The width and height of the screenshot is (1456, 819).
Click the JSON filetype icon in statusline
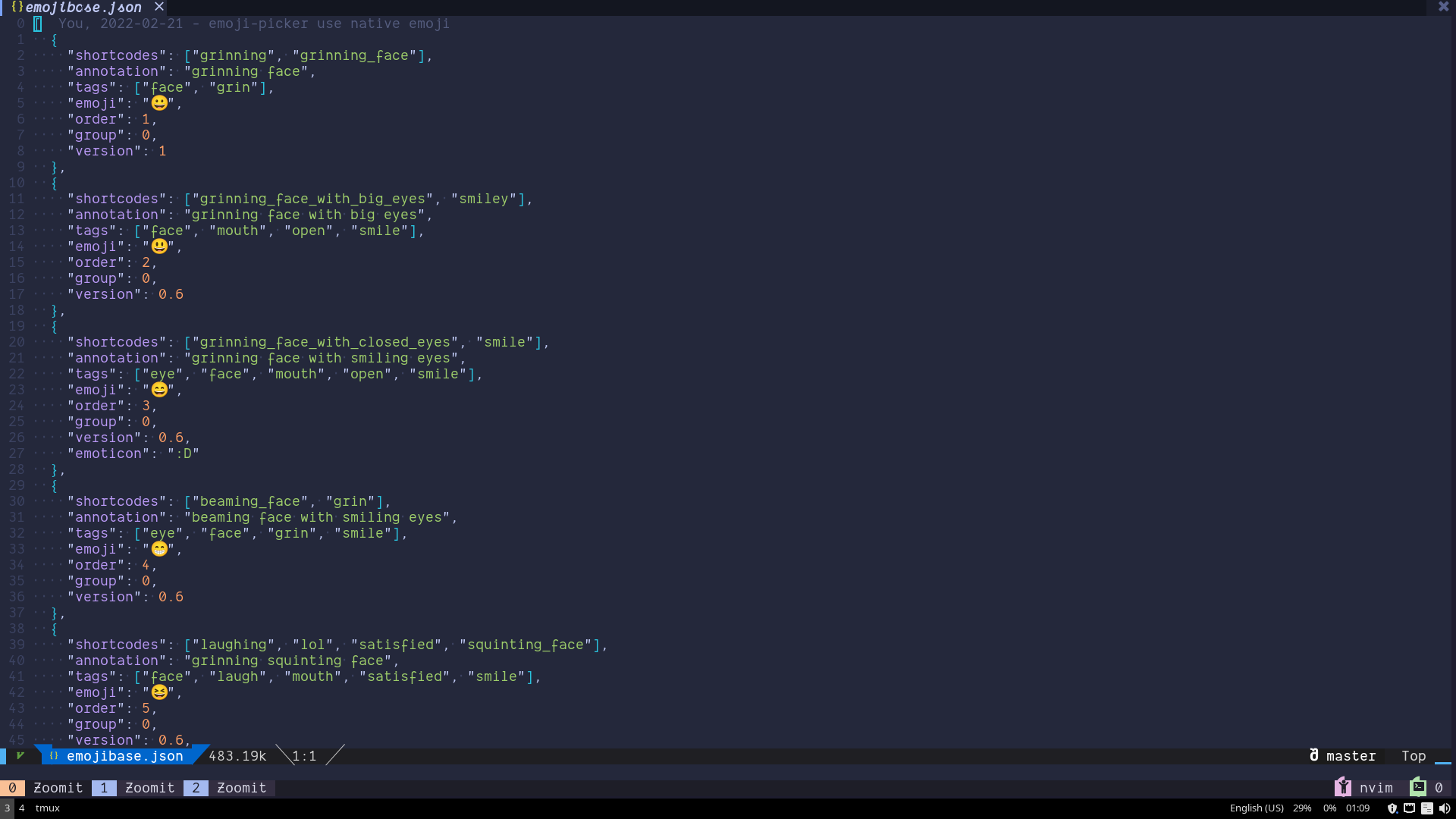click(x=54, y=756)
